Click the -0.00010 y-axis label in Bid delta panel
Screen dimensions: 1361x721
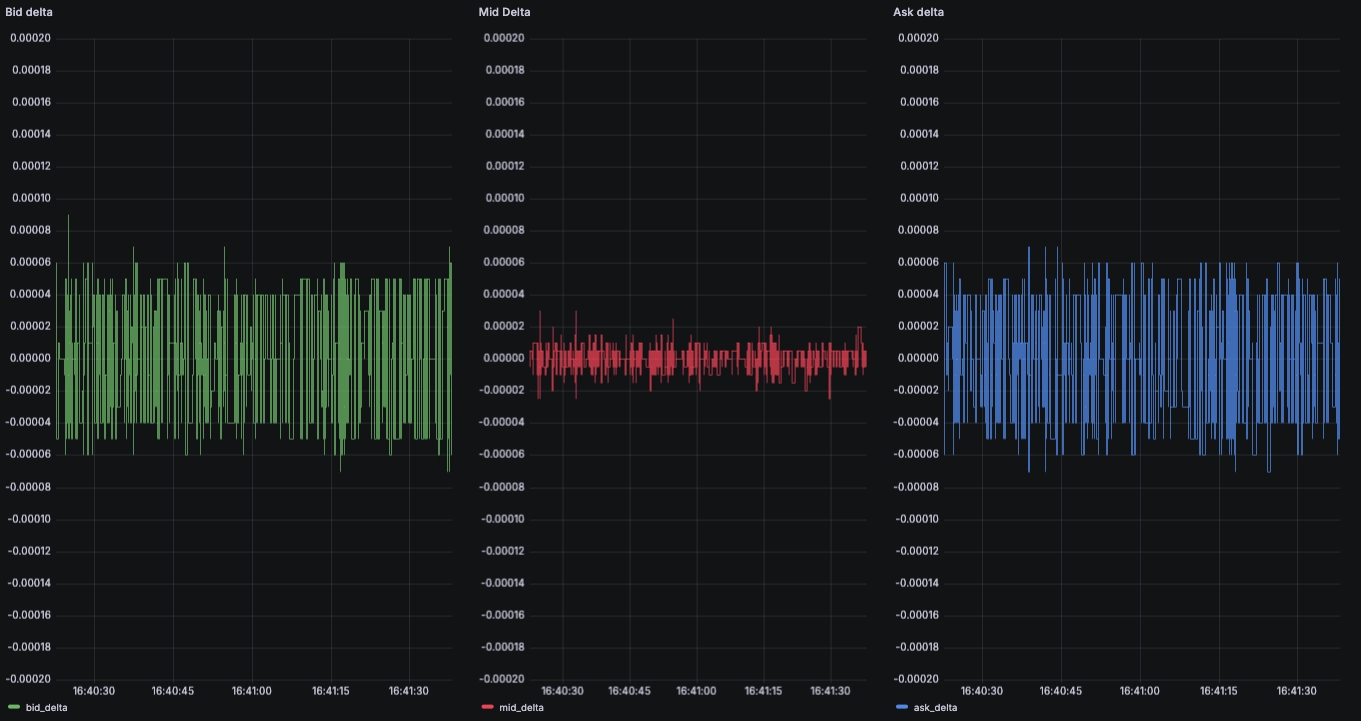click(28, 519)
